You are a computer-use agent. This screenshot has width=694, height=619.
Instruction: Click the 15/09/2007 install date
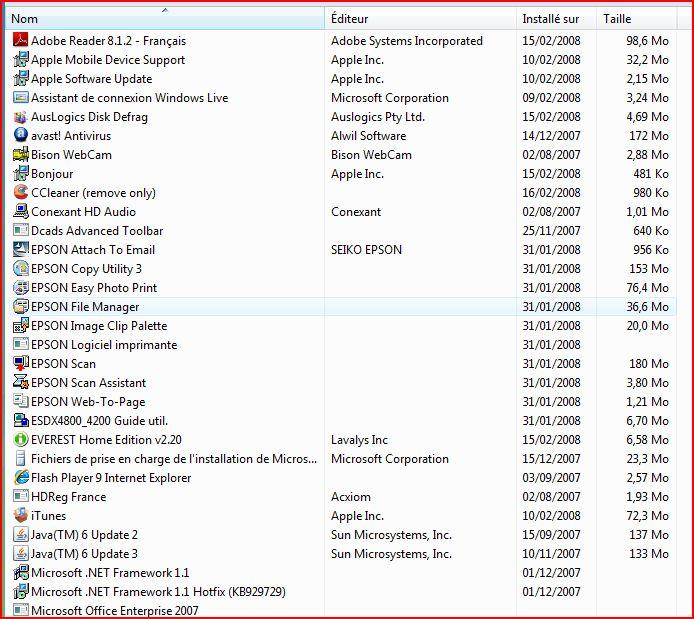(551, 535)
